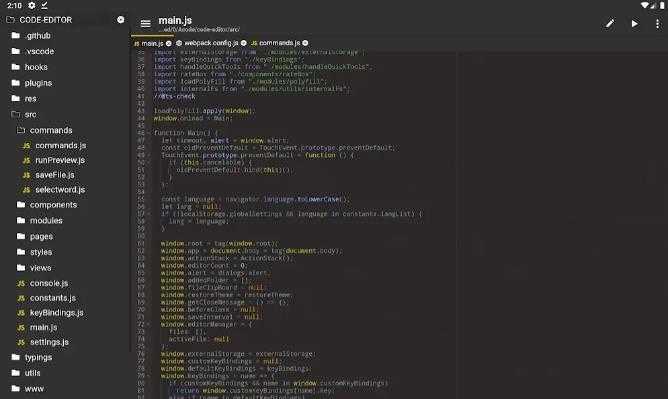
Task: Run the file with the play button
Action: coord(635,23)
